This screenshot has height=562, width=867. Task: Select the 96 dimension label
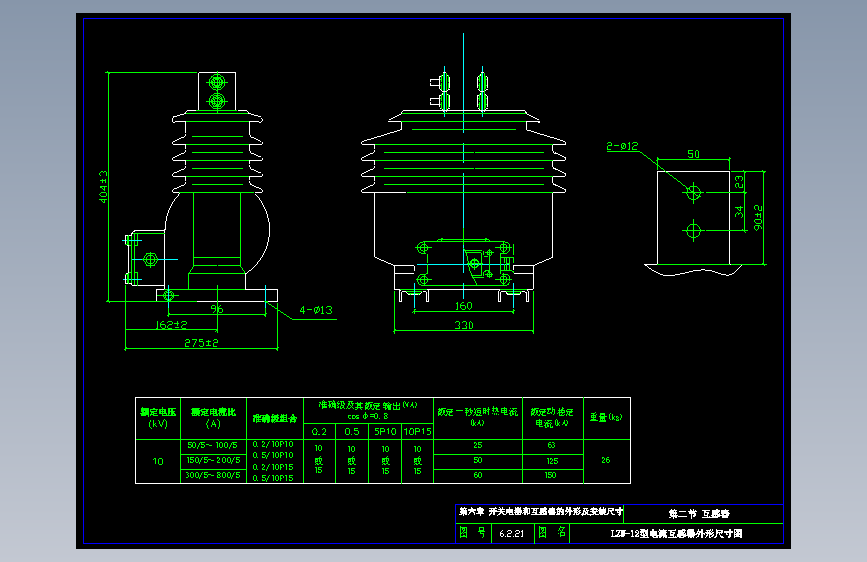(x=217, y=309)
